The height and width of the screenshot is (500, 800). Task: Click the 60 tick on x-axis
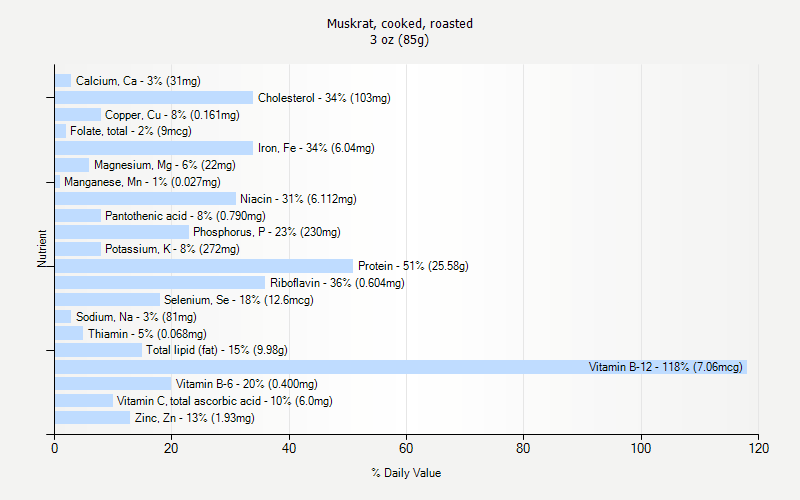pyautogui.click(x=406, y=448)
